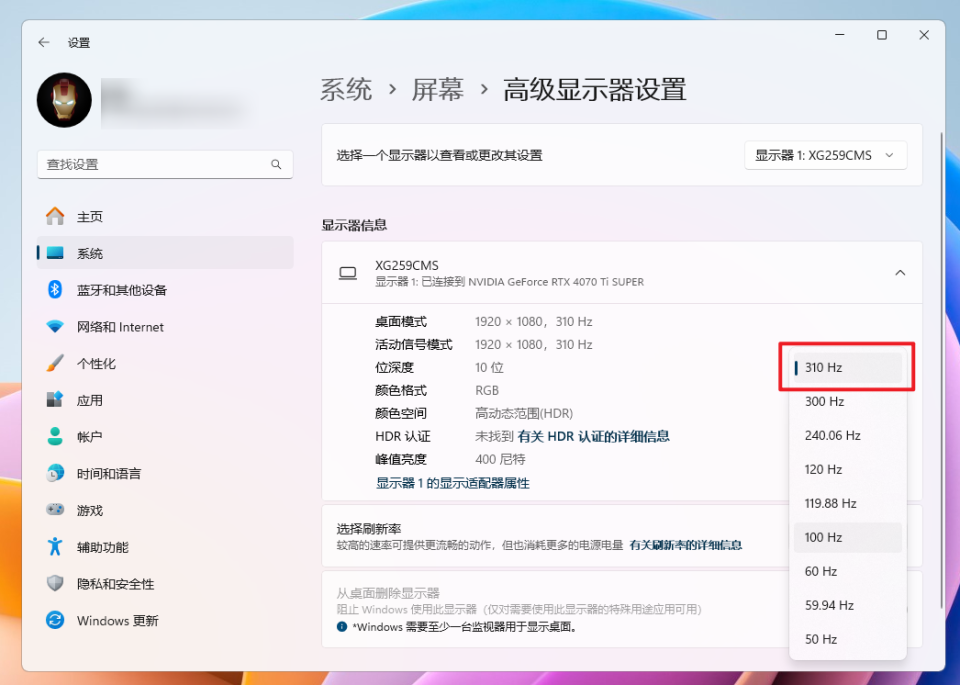The width and height of the screenshot is (960, 685).
Task: Close the 设置 window
Action: coord(924,35)
